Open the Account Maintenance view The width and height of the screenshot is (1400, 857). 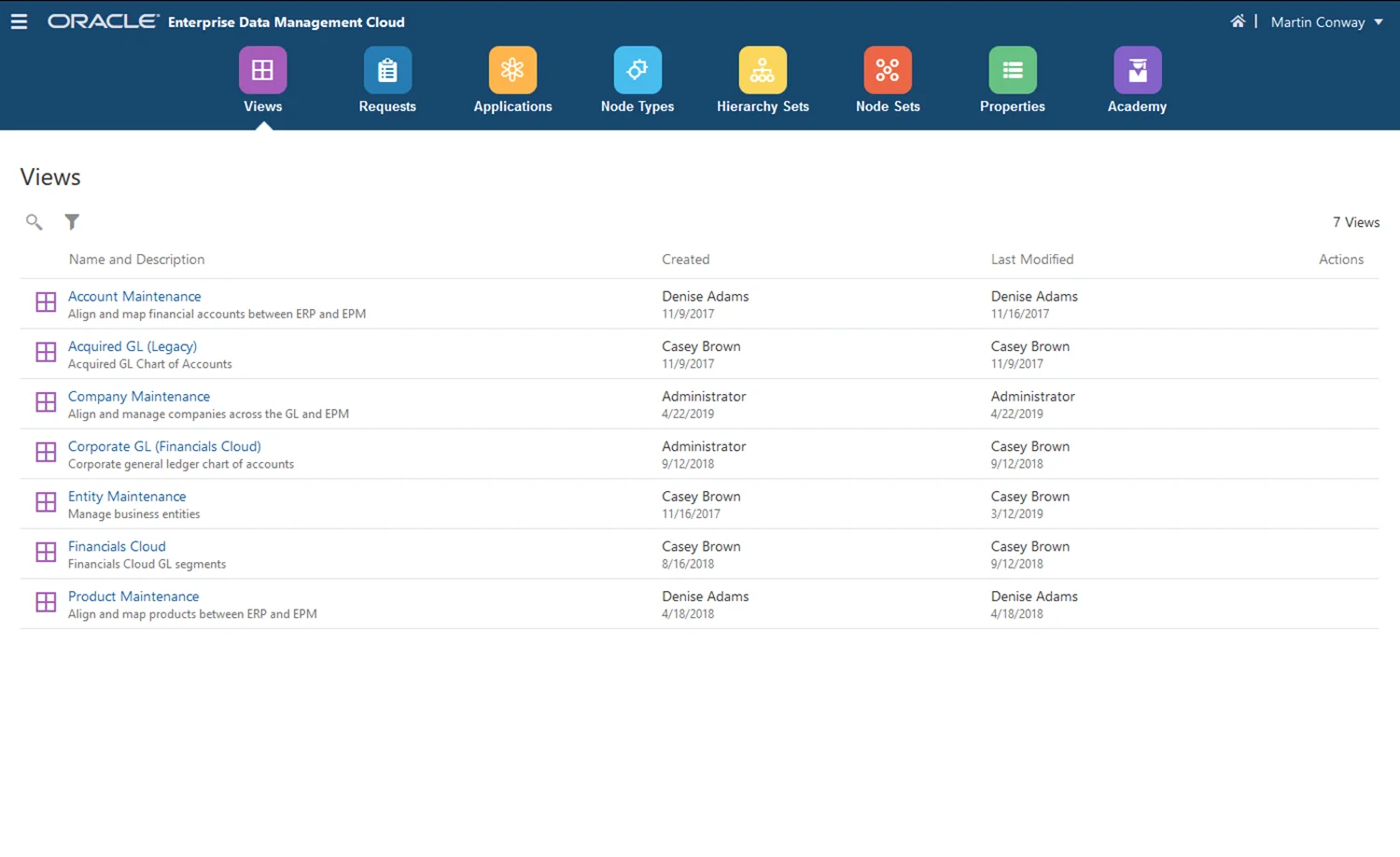134,296
